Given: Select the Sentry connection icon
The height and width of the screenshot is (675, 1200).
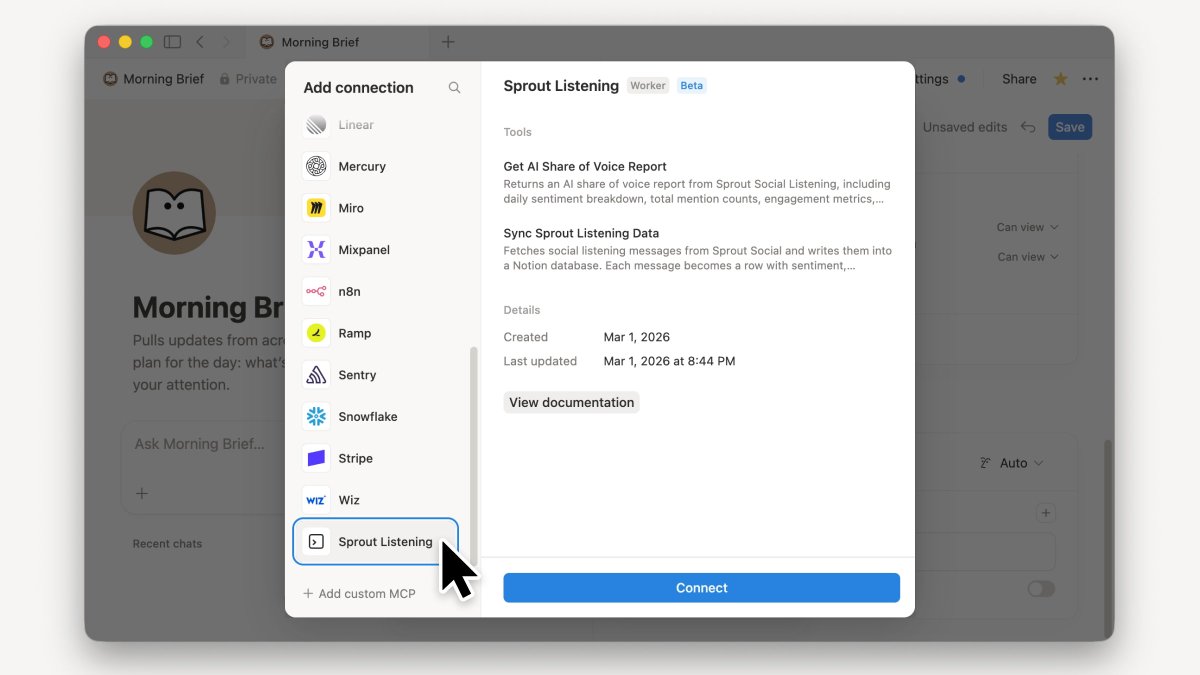Looking at the screenshot, I should tap(316, 375).
